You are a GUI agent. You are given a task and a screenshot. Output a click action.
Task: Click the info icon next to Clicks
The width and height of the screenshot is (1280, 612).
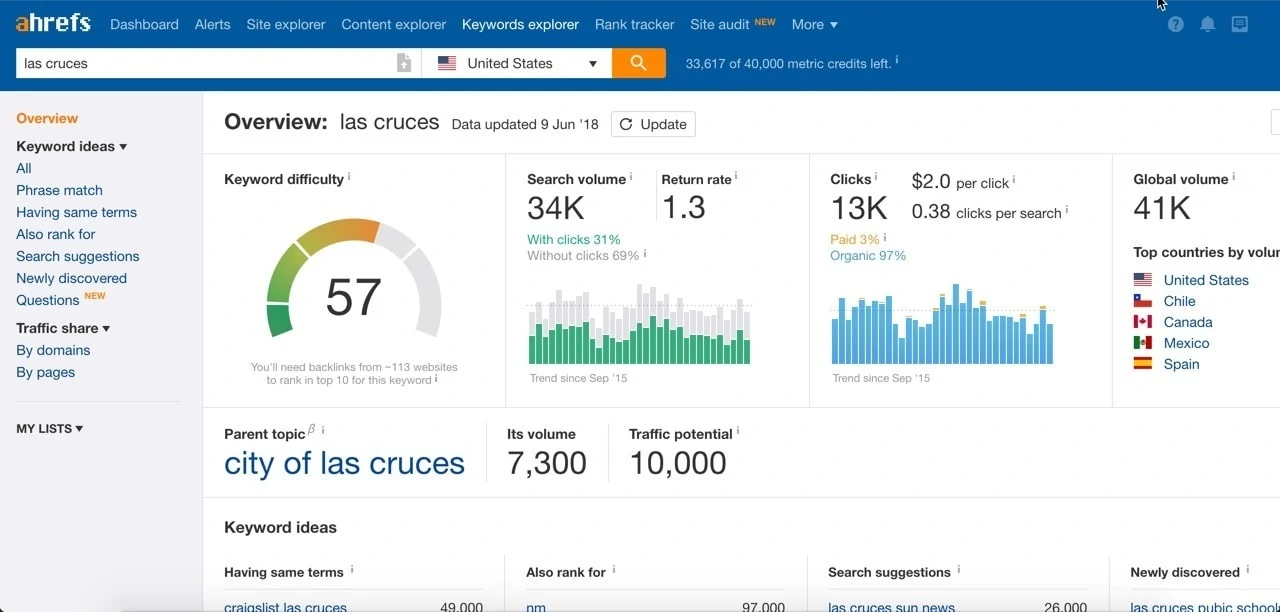click(876, 177)
